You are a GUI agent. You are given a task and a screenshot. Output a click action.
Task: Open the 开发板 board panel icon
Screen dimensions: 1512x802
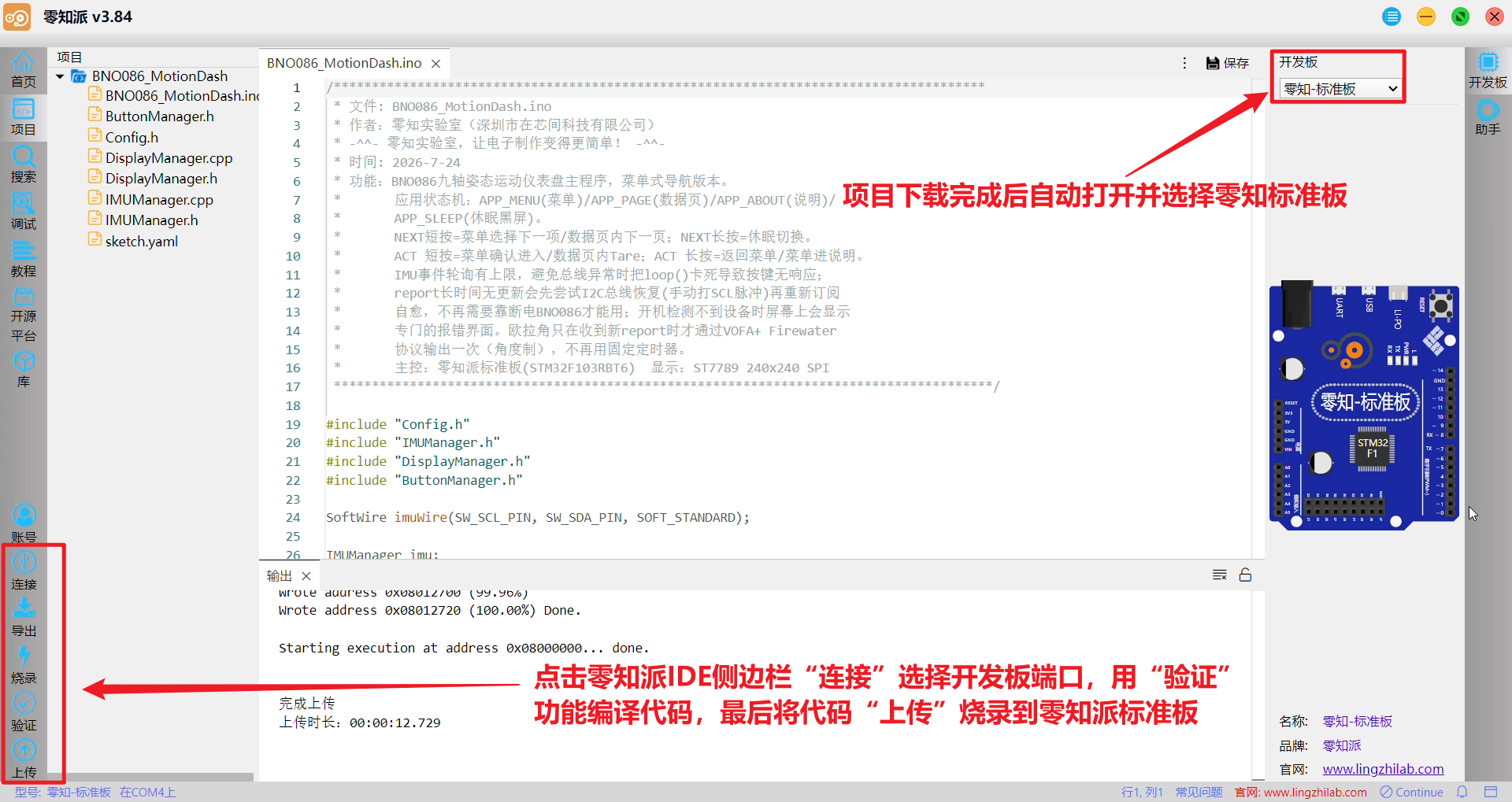pos(1488,71)
